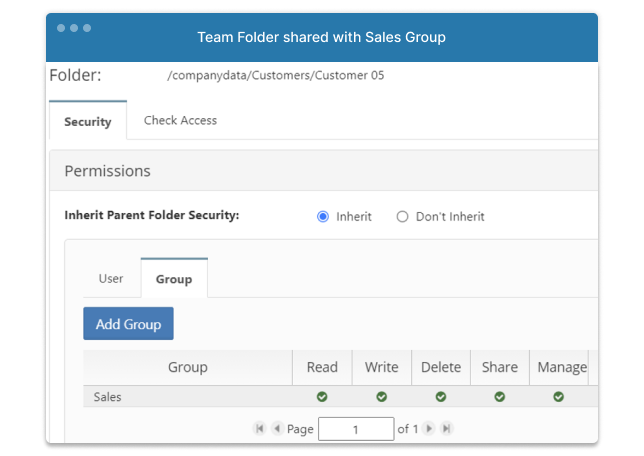Toggle Manage permission checkmark for Sales
The image size is (644, 456).
pos(559,396)
